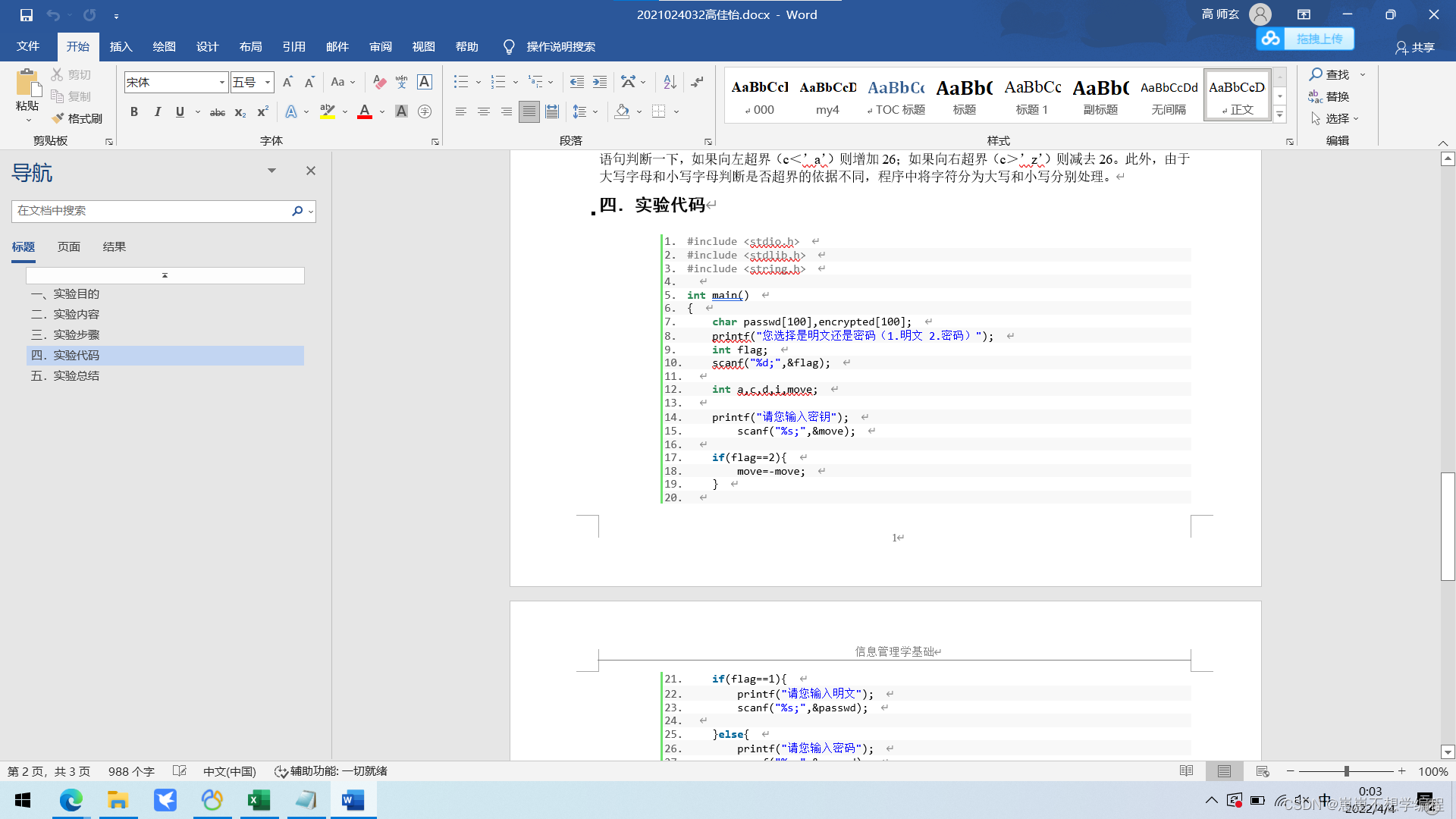
Task: Toggle justify paragraph alignment
Action: pos(529,112)
